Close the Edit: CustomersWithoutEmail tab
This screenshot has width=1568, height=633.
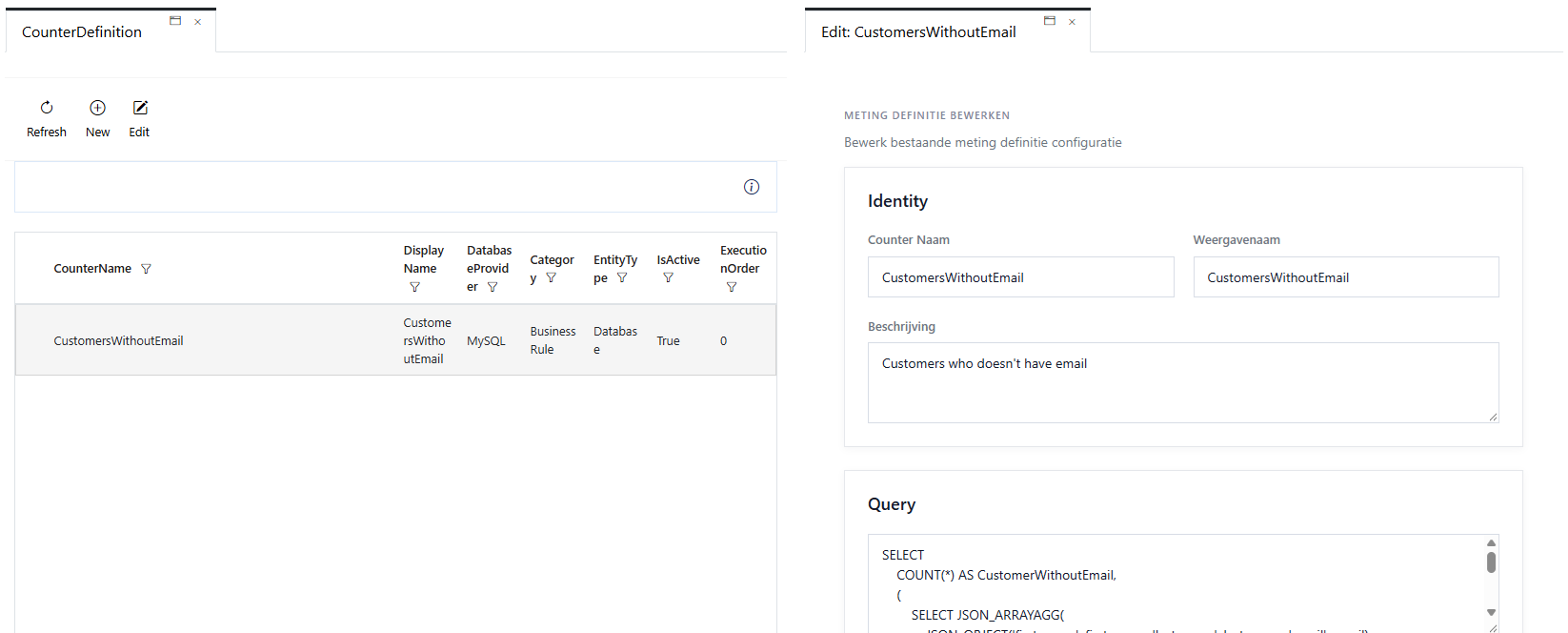click(1073, 22)
